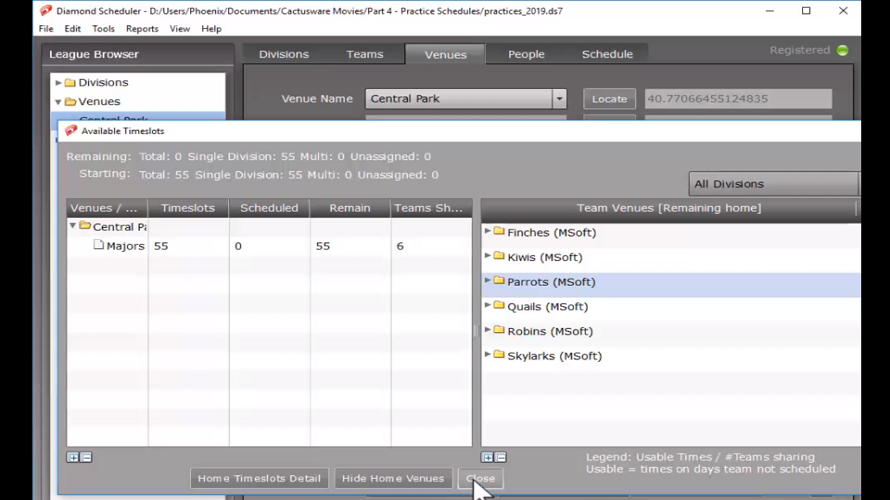Click the Timeslots column header
The width and height of the screenshot is (890, 500).
click(x=187, y=208)
